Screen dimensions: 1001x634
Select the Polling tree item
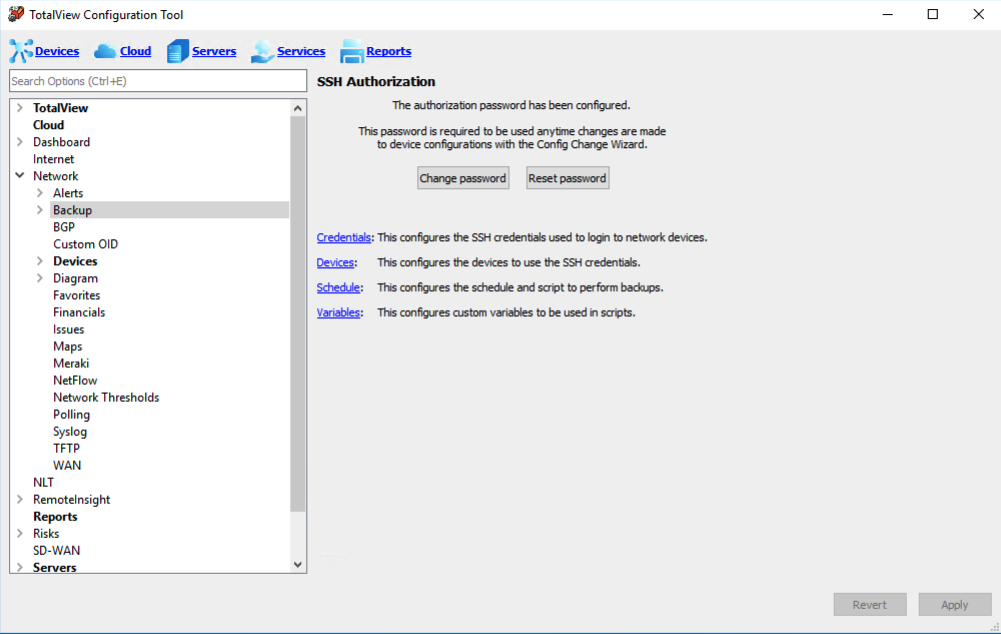coord(72,414)
